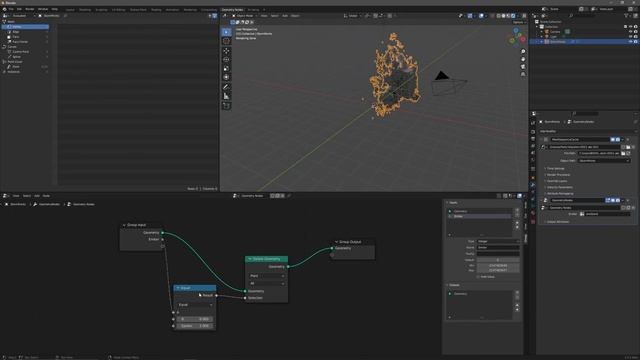This screenshot has height=360, width=640.
Task: Click the viewport zoom magnifier icon
Action: [x=523, y=52]
